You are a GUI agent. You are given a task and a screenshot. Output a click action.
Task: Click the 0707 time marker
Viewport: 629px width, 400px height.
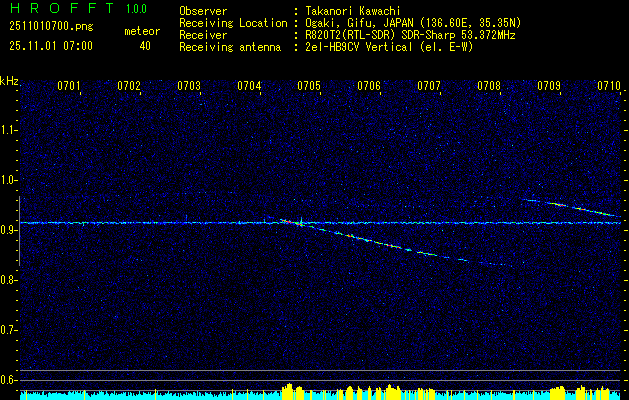pyautogui.click(x=428, y=87)
